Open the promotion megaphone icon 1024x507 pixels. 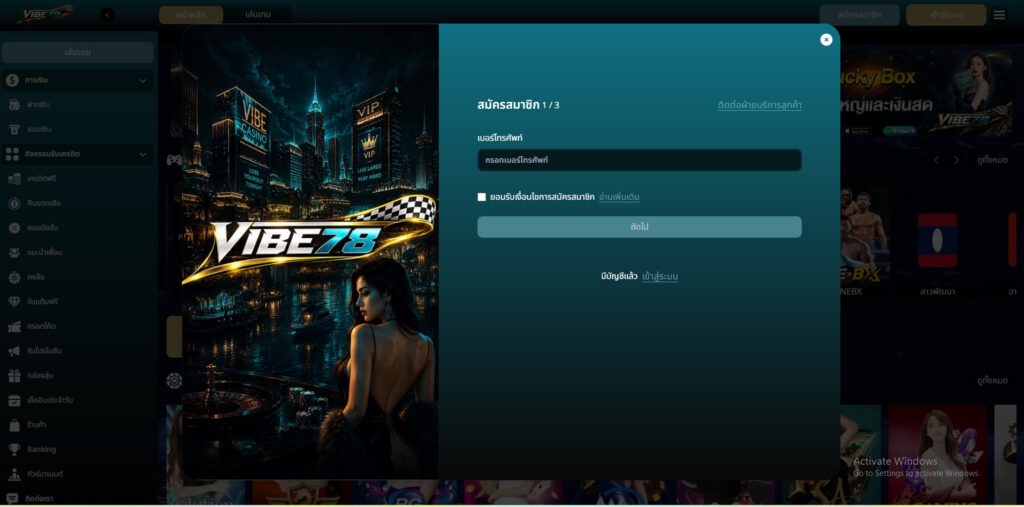point(14,351)
